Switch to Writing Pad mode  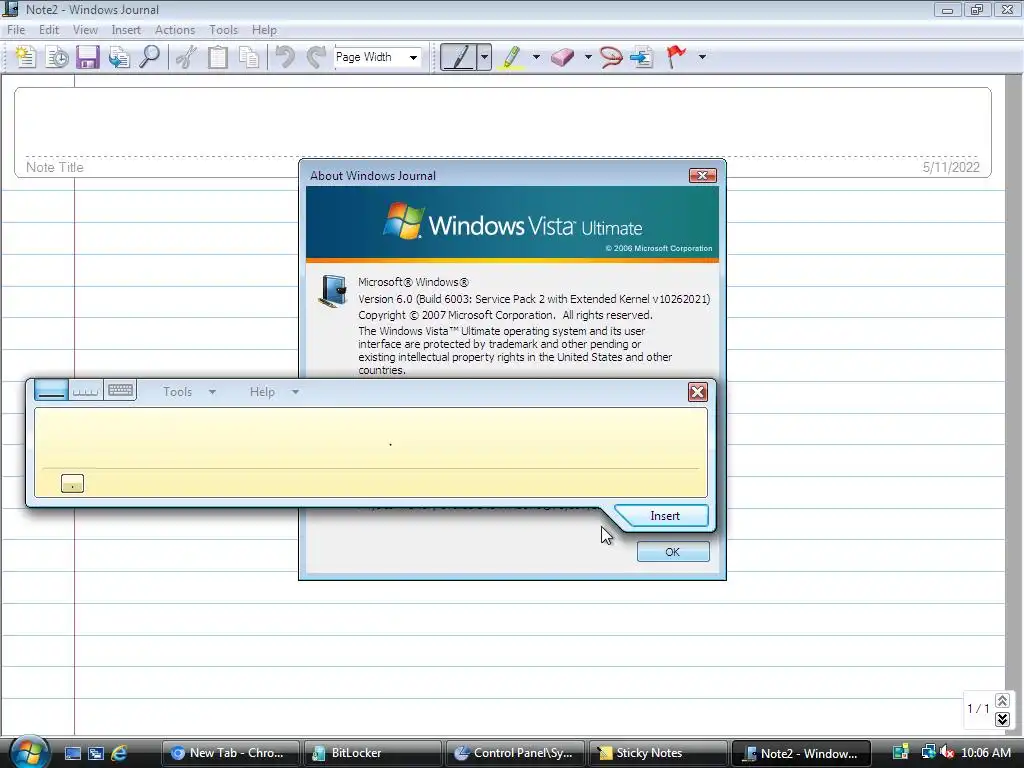coord(51,391)
